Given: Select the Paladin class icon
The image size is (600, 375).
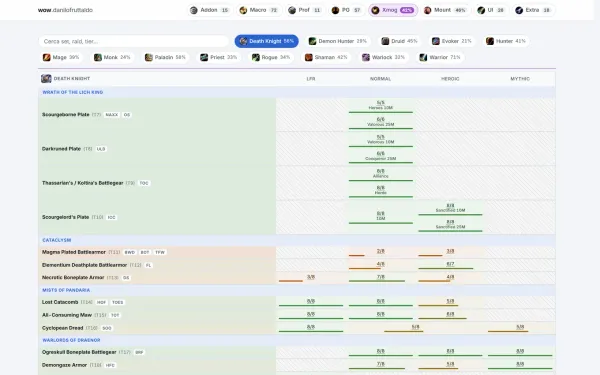Looking at the screenshot, I should [149, 57].
